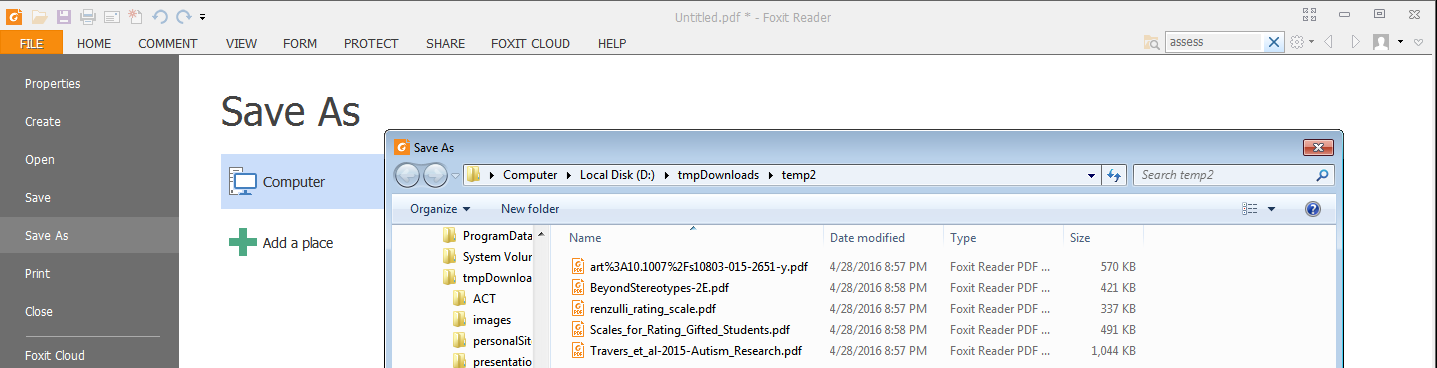Click the Foxit Reader logo in title bar
This screenshot has height=368, width=1437.
click(13, 17)
